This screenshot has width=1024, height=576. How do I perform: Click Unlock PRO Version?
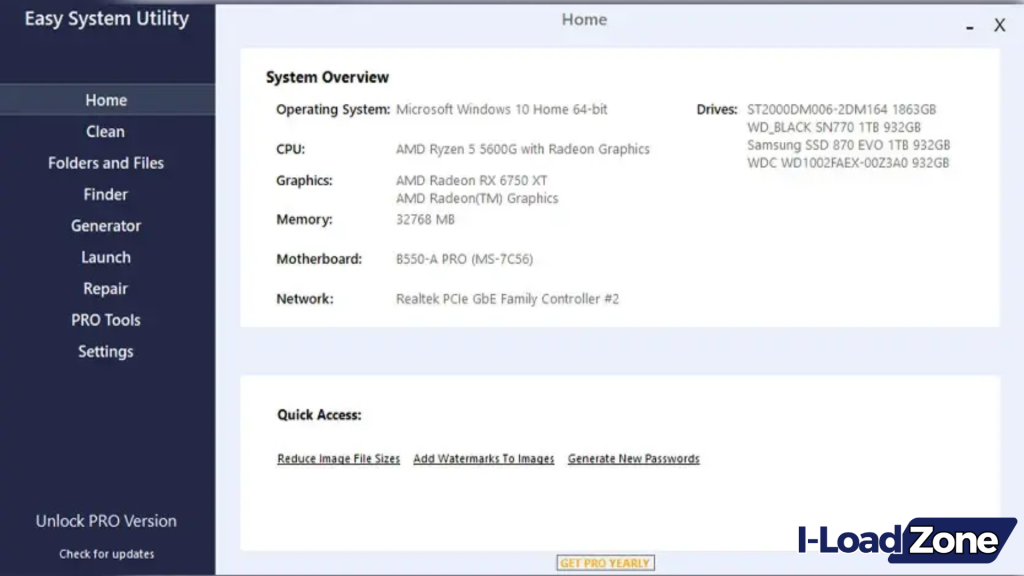(107, 521)
